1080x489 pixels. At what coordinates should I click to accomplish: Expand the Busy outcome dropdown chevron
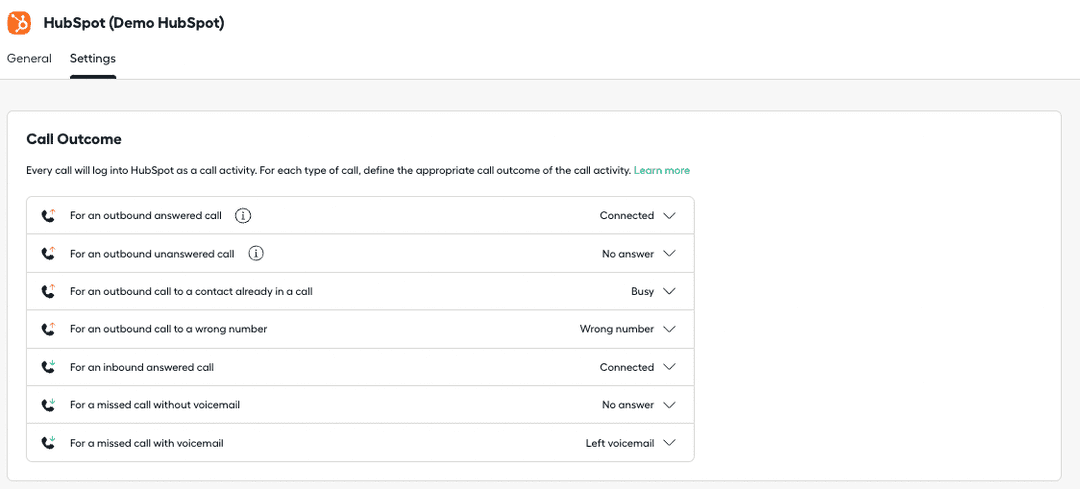tap(669, 292)
